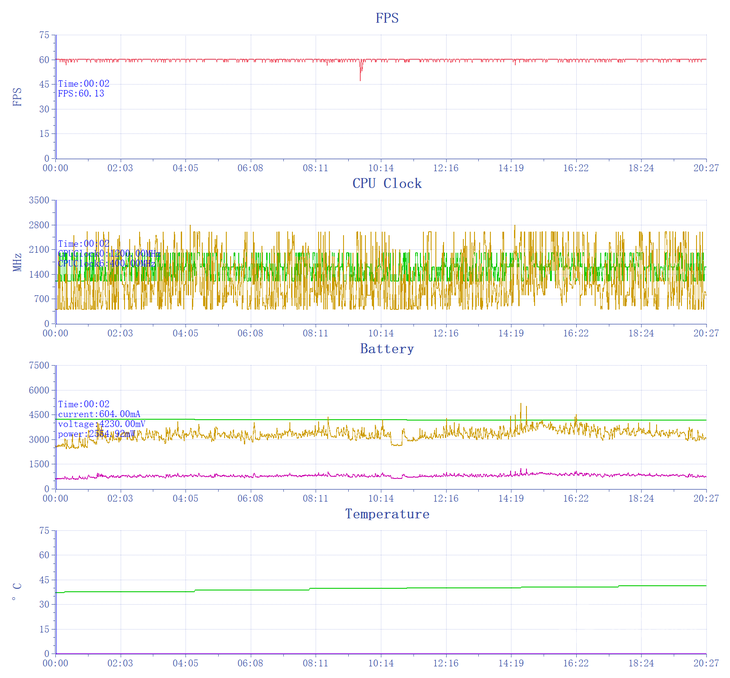Click the FPS chart title
Image resolution: width=730 pixels, height=678 pixels.
coord(386,18)
